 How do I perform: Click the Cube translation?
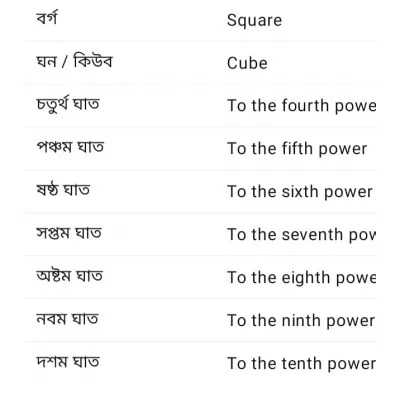[x=247, y=63]
